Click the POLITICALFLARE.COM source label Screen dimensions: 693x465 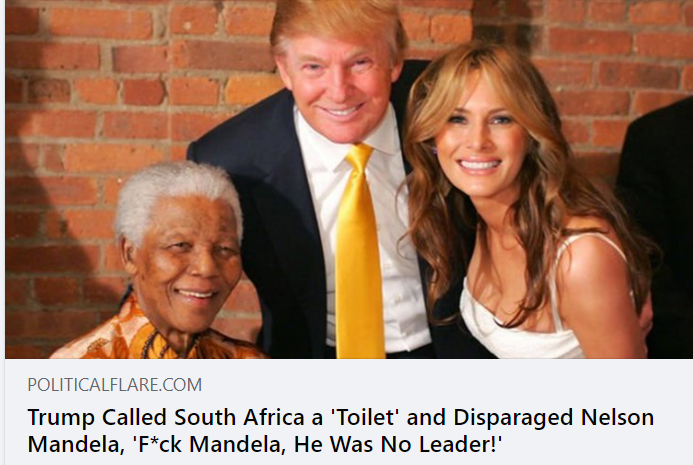tap(114, 385)
